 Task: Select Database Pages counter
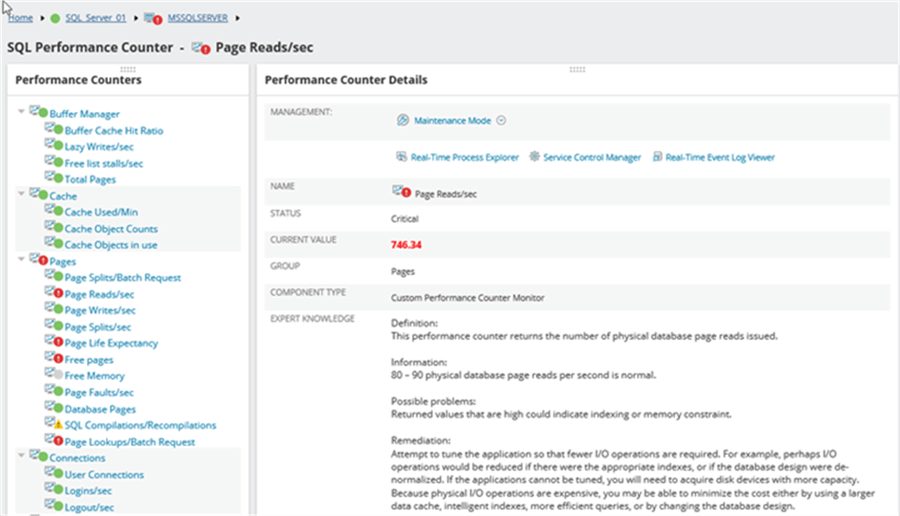pos(100,409)
